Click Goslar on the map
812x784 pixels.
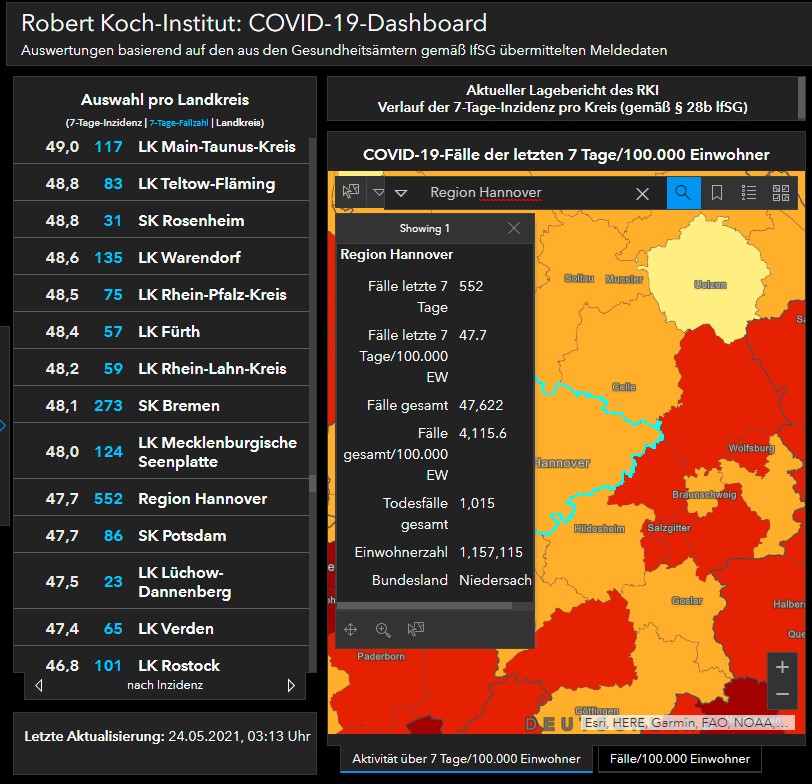coord(687,601)
